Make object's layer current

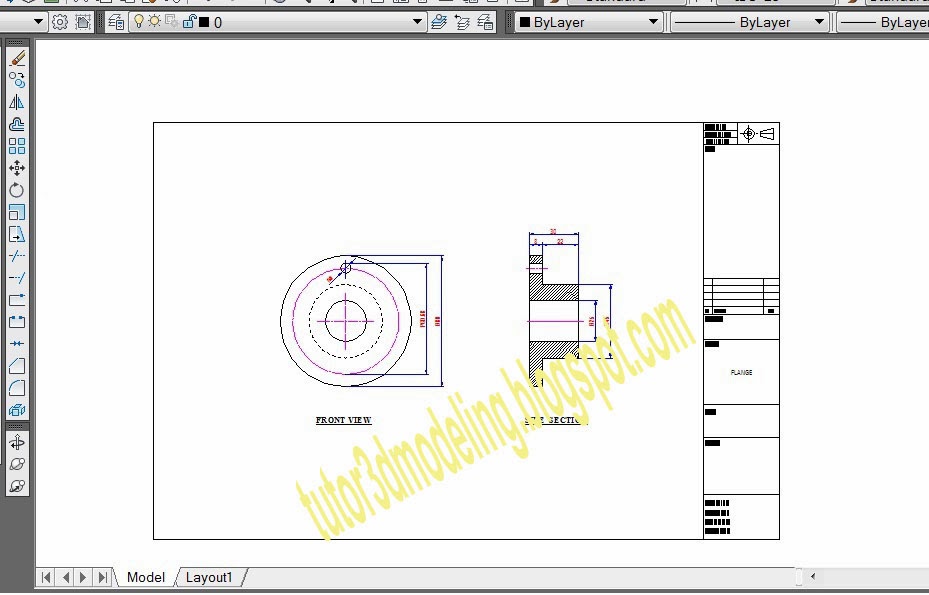[x=439, y=23]
